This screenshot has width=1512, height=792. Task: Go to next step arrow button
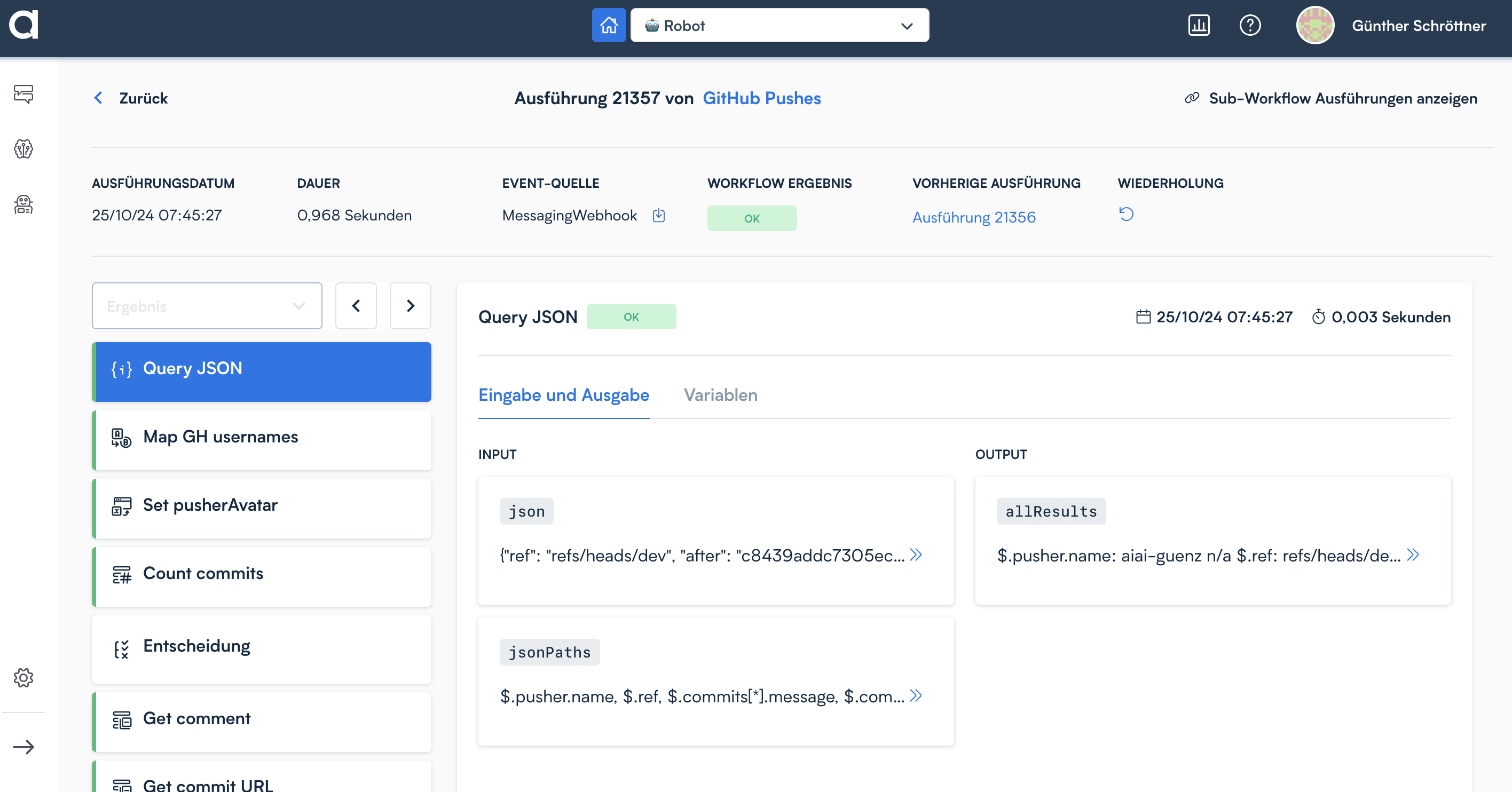[x=410, y=306]
